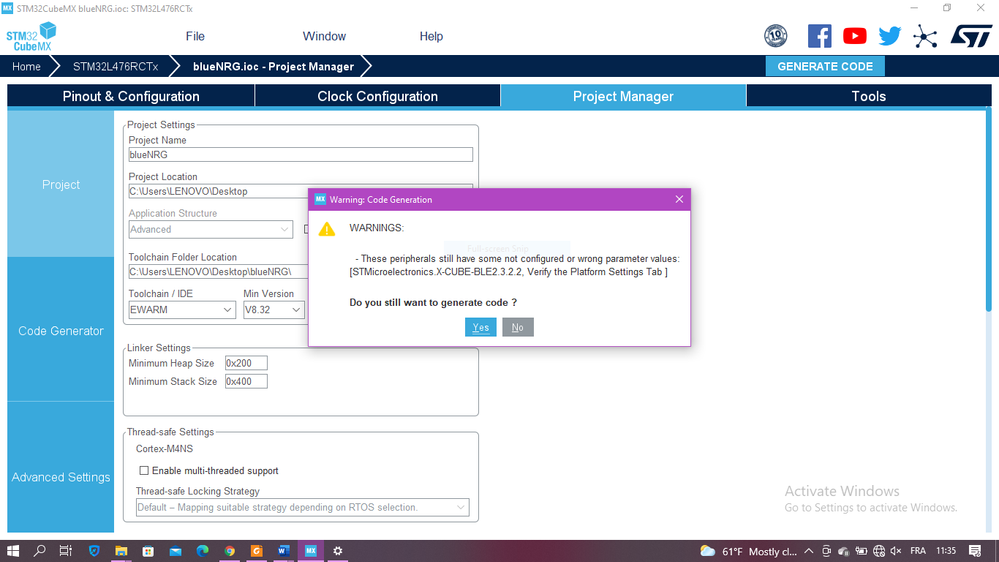The image size is (999, 562).
Task: Click the GENERATE CODE button
Action: pyautogui.click(x=825, y=66)
